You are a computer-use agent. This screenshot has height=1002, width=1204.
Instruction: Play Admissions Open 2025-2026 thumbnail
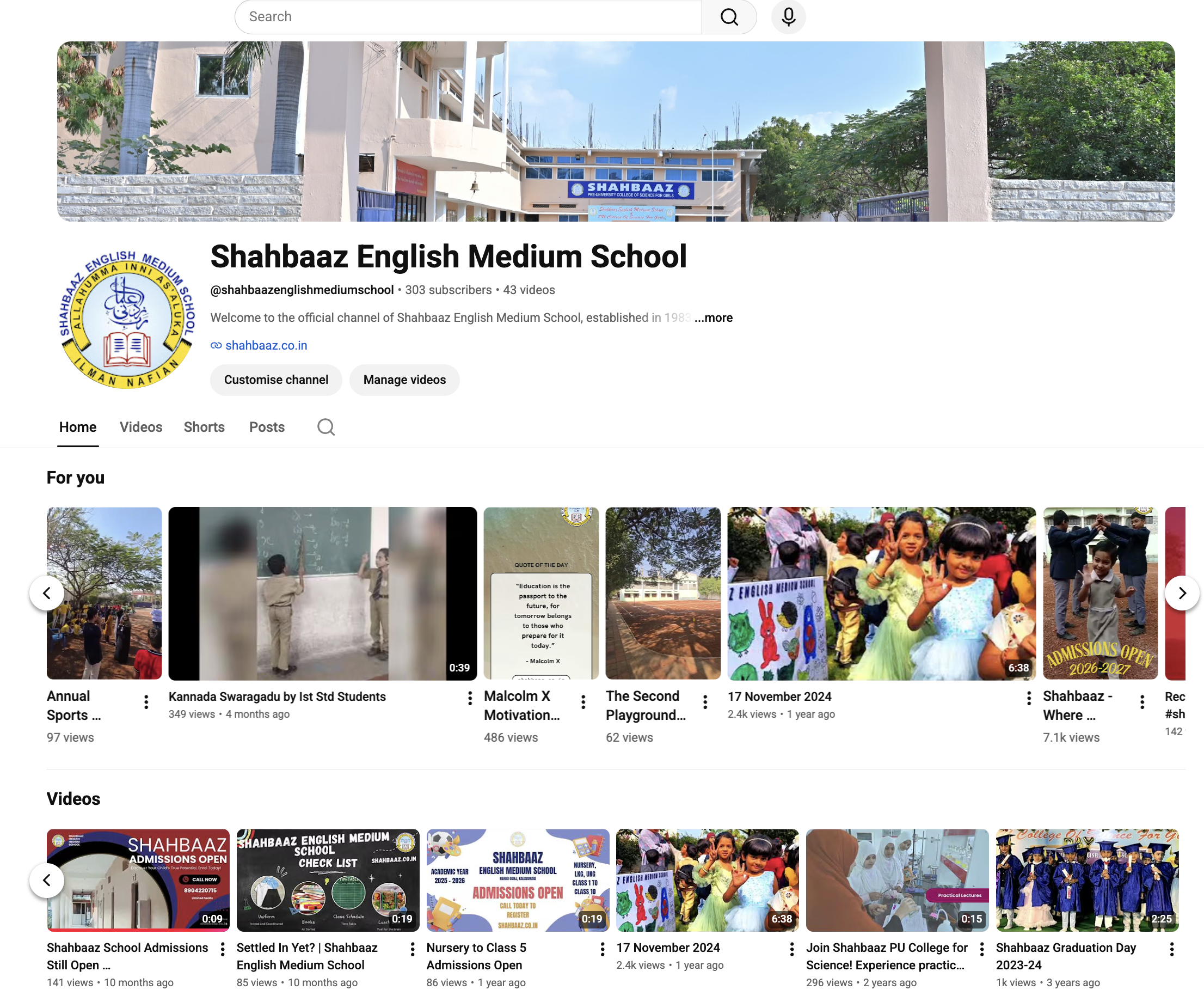coord(518,880)
